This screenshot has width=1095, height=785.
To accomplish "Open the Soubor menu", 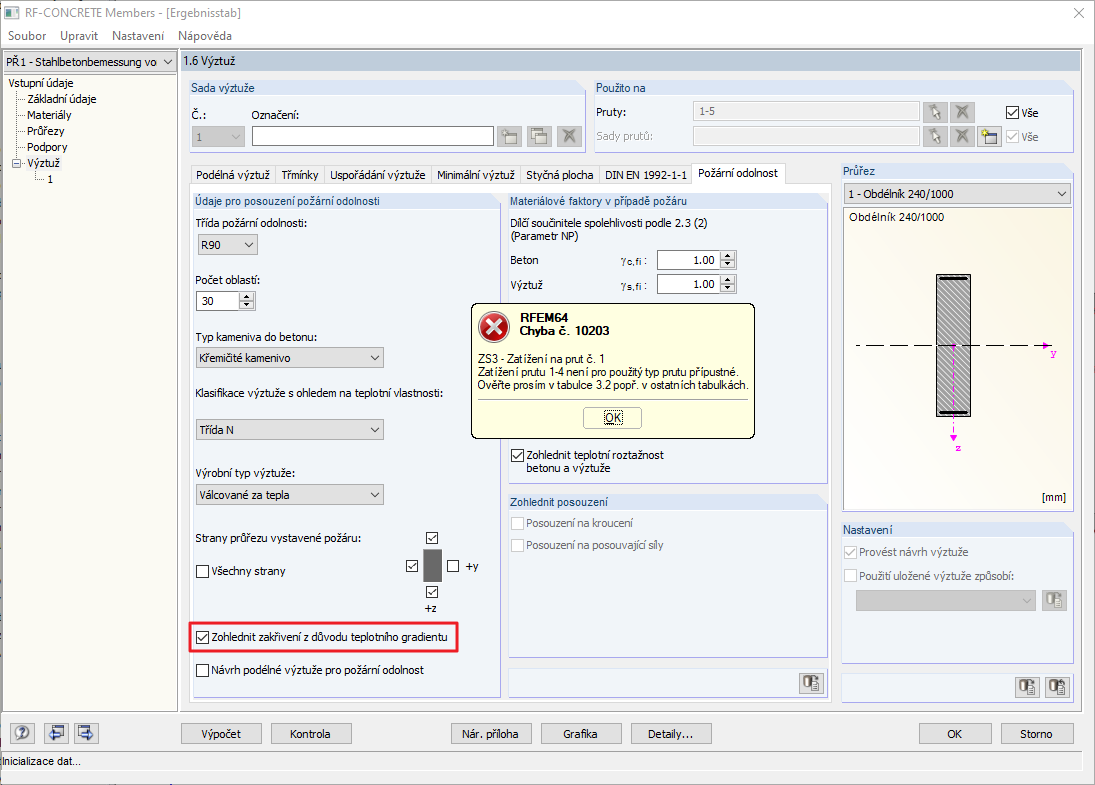I will click(x=27, y=36).
